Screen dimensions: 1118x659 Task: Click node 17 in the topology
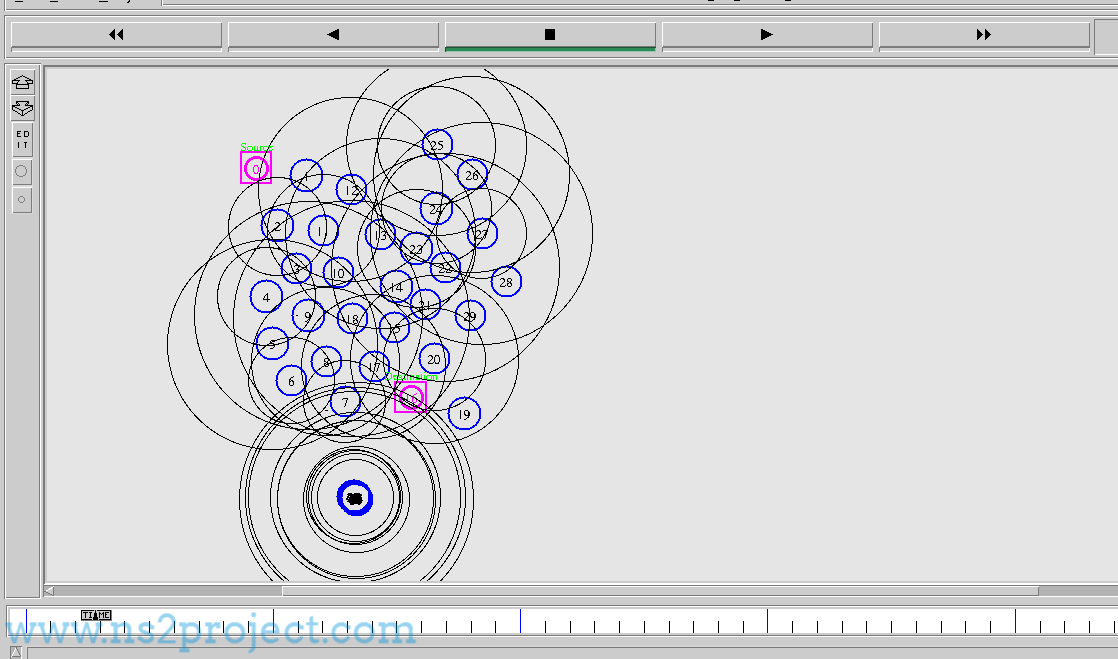point(374,367)
